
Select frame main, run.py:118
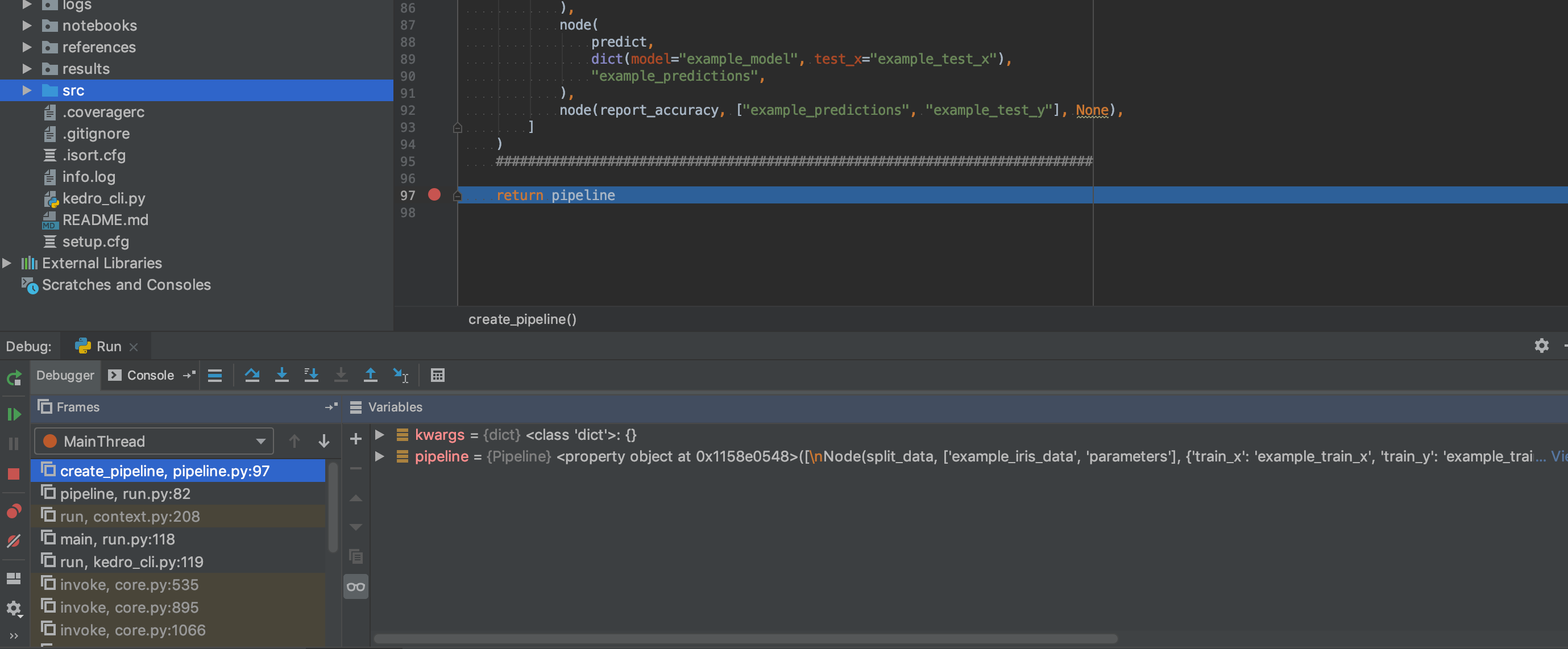(118, 539)
